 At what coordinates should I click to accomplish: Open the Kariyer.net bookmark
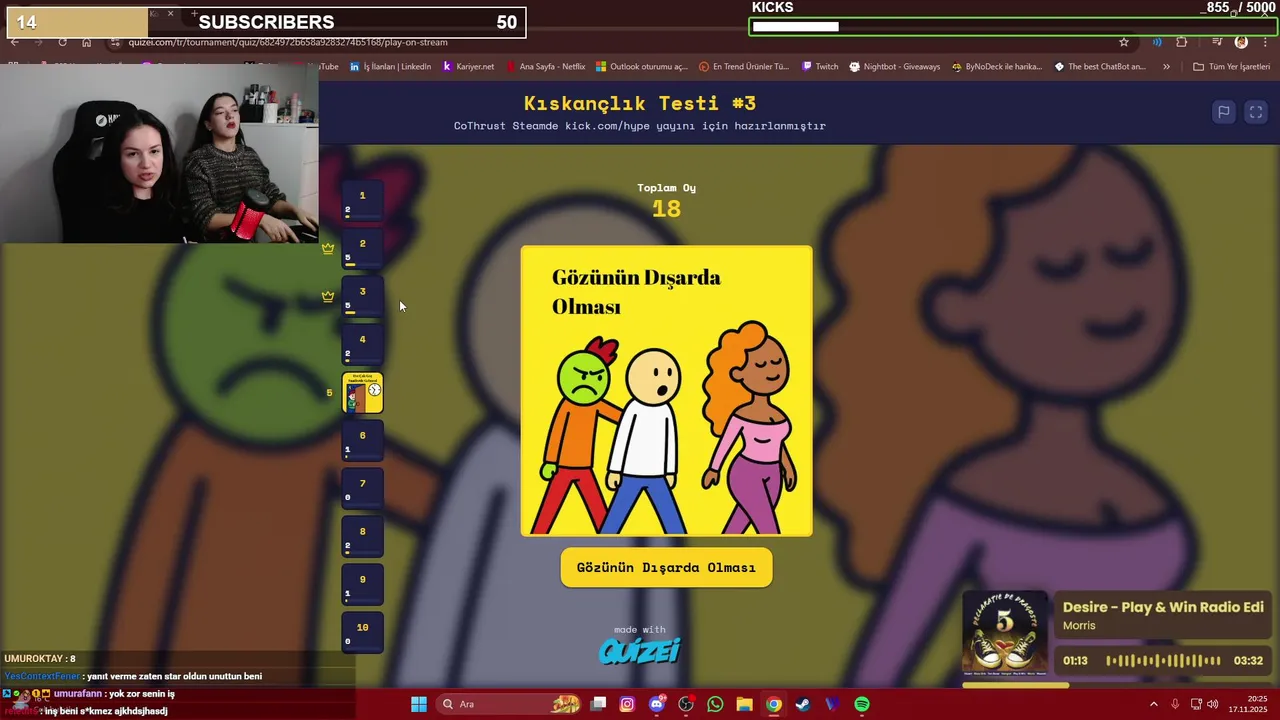pyautogui.click(x=468, y=67)
